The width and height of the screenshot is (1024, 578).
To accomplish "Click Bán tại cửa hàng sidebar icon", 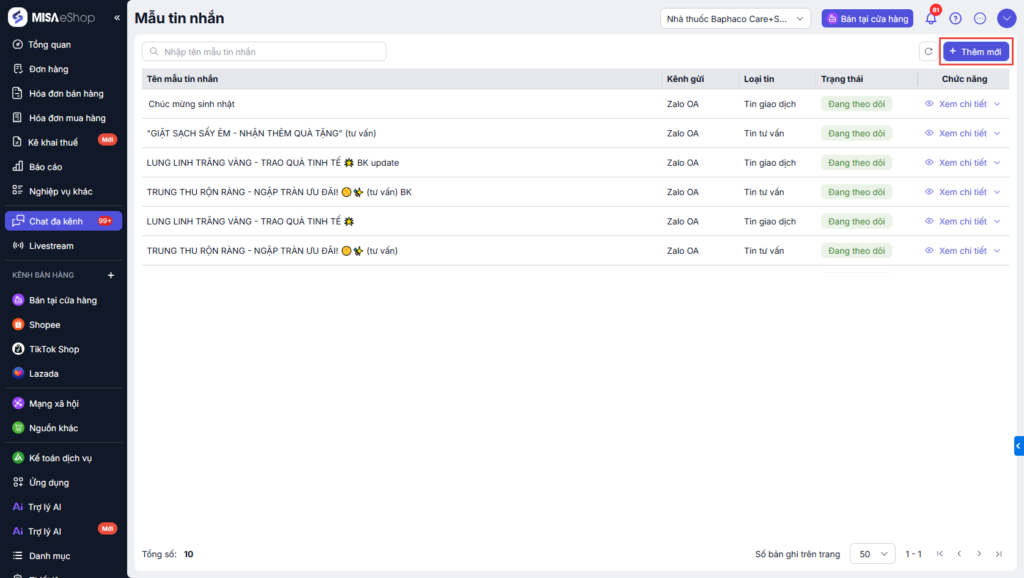I will coord(18,300).
